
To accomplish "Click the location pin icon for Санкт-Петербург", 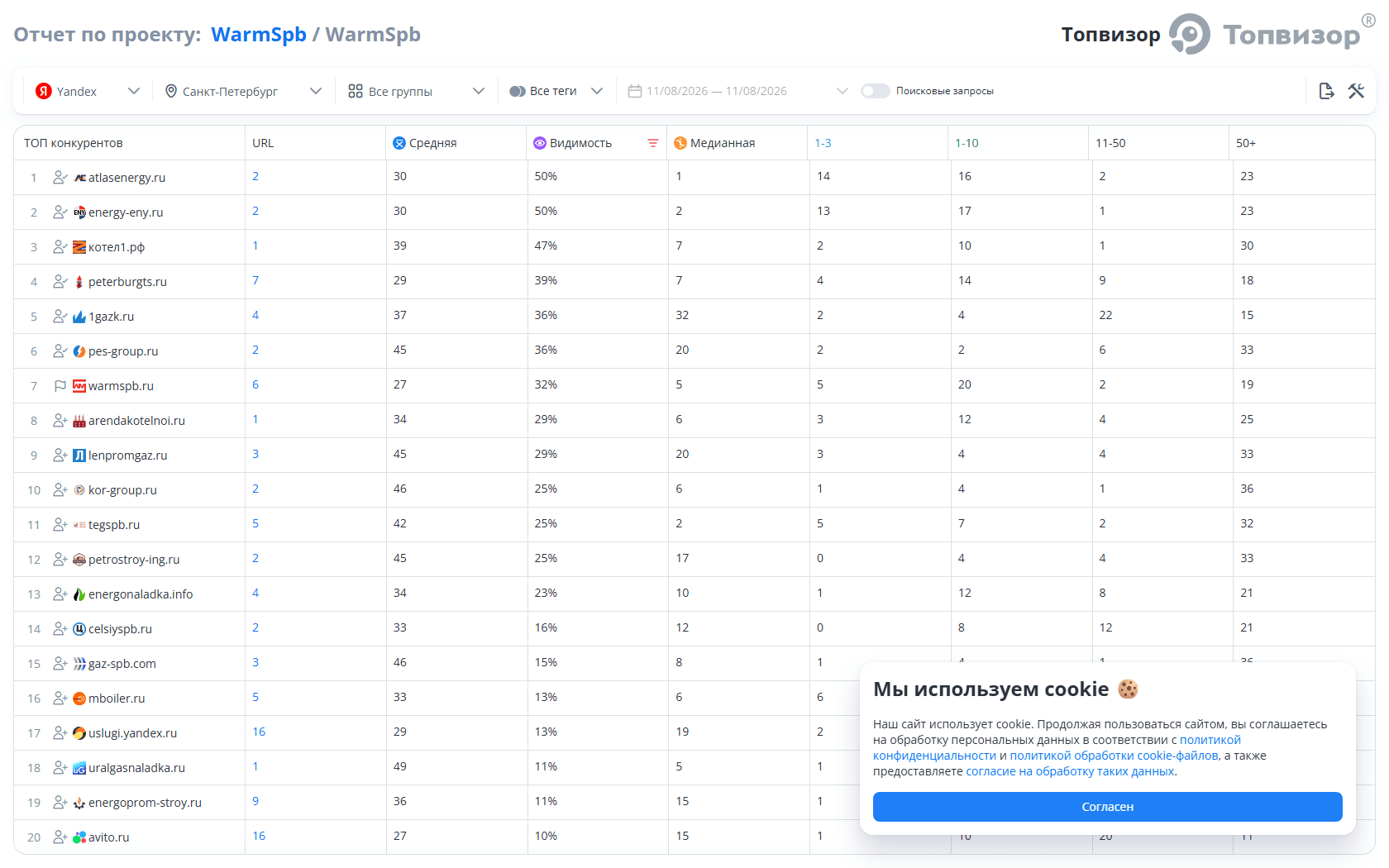I will click(171, 91).
